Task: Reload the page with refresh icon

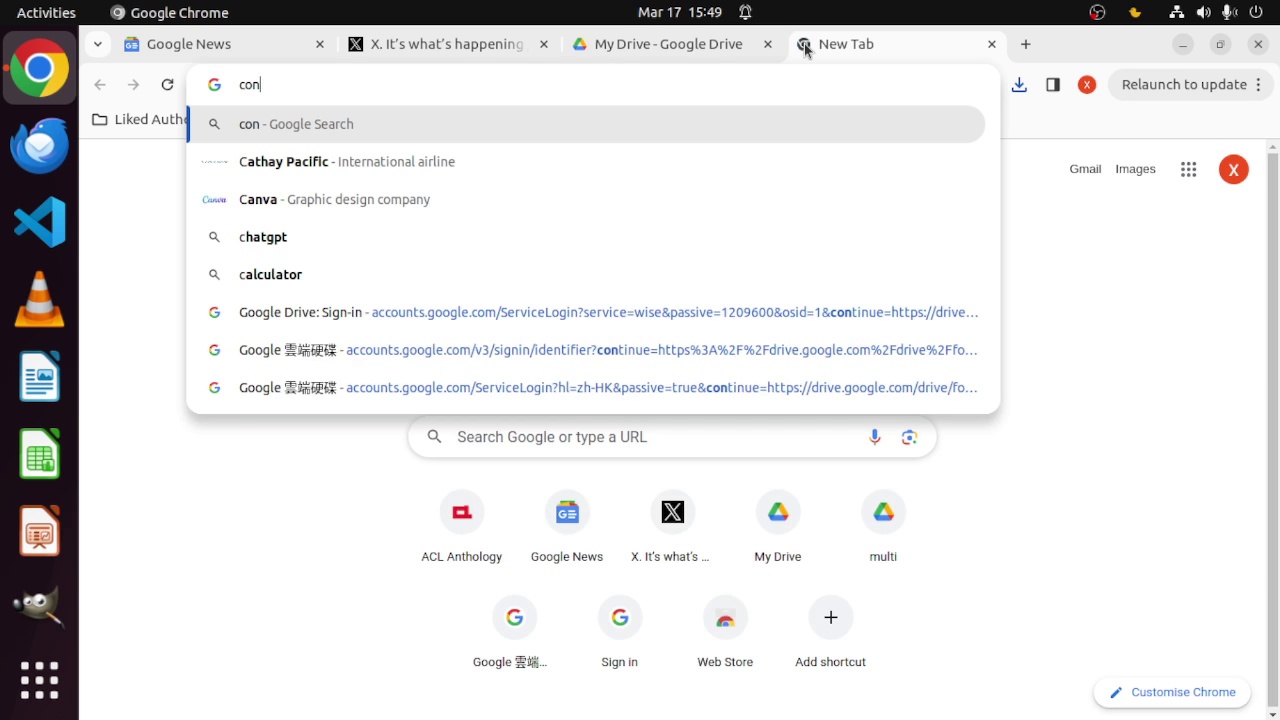Action: click(167, 85)
